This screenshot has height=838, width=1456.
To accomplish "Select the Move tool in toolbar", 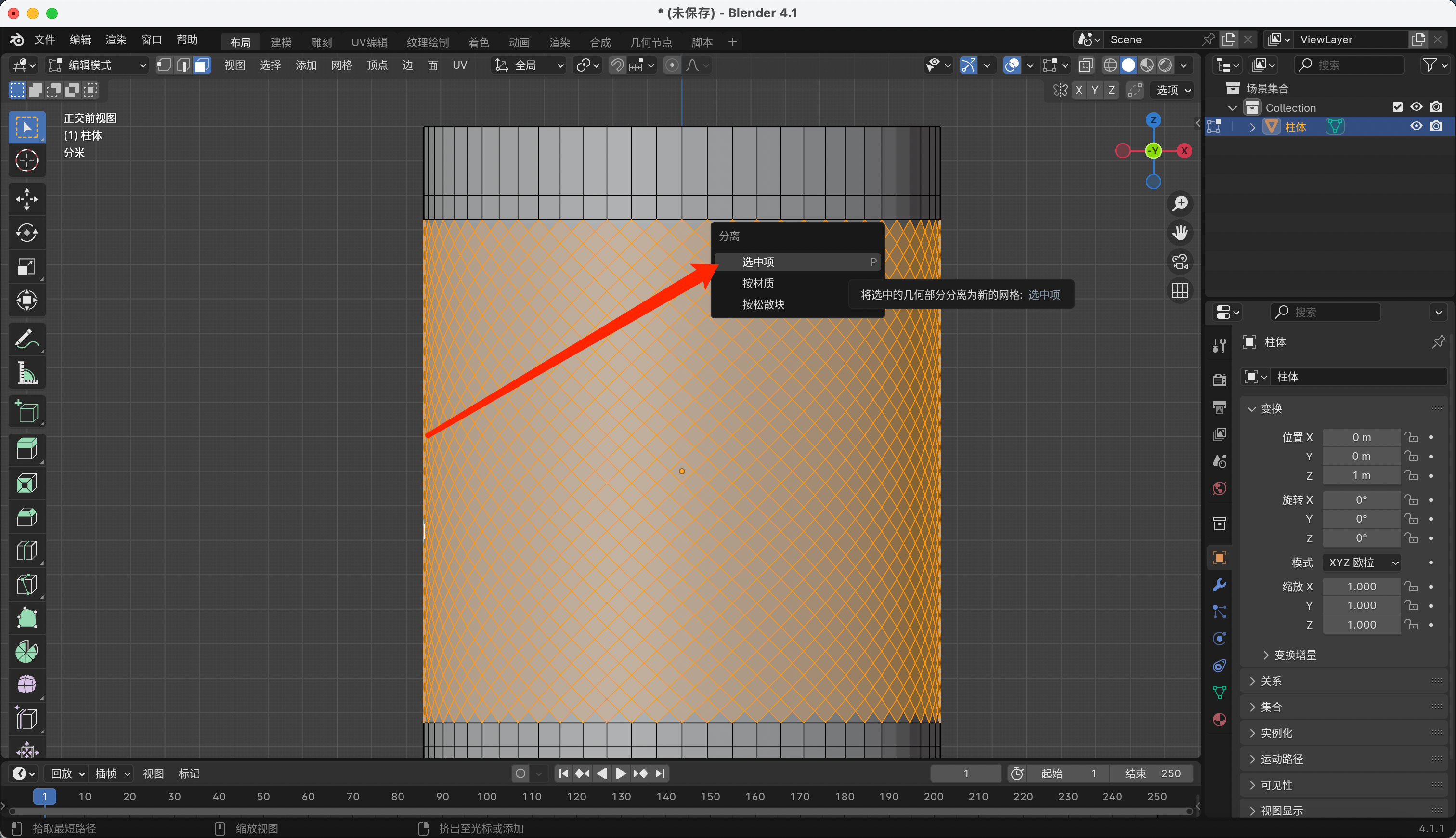I will (26, 199).
